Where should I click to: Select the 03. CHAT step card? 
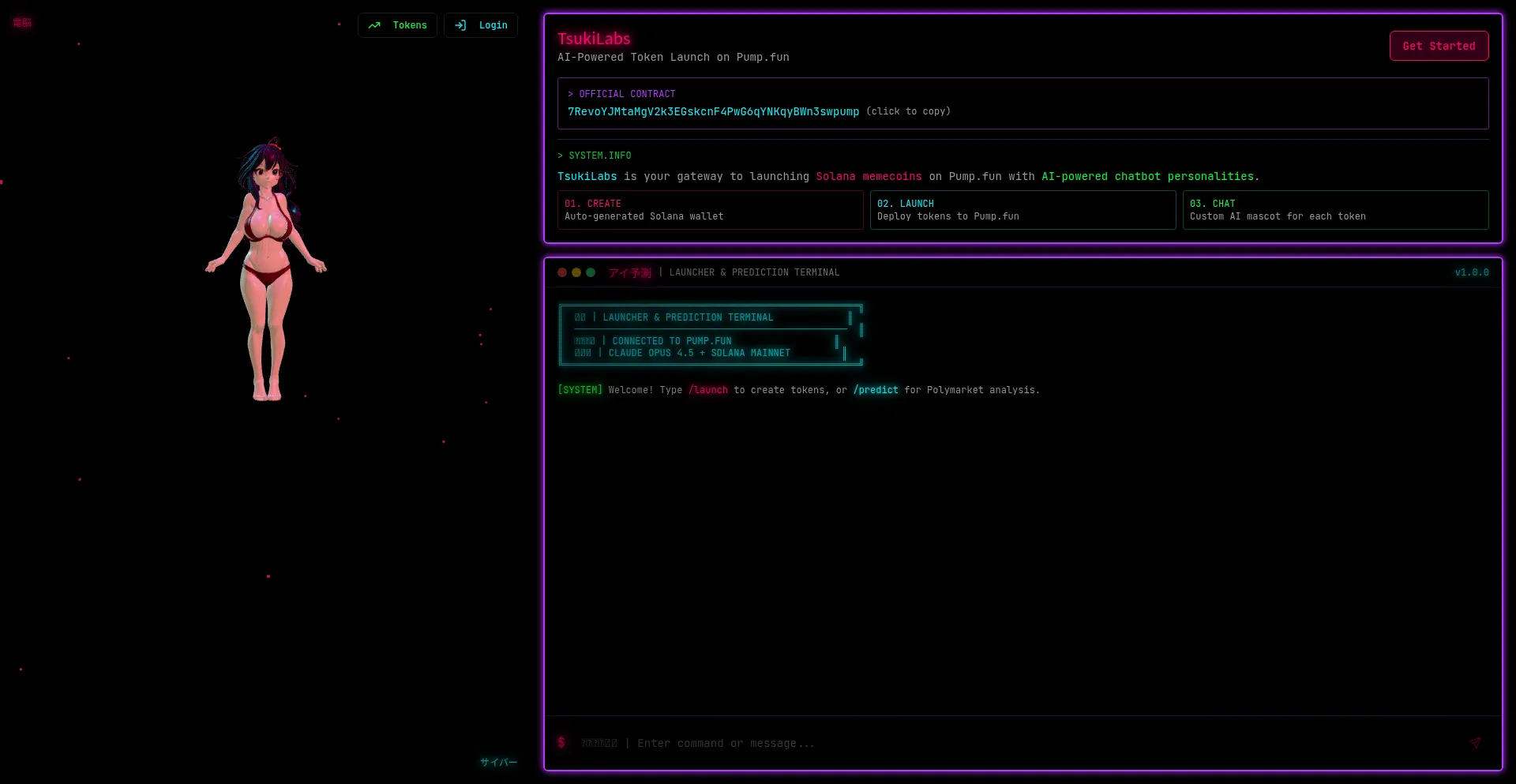pos(1335,210)
